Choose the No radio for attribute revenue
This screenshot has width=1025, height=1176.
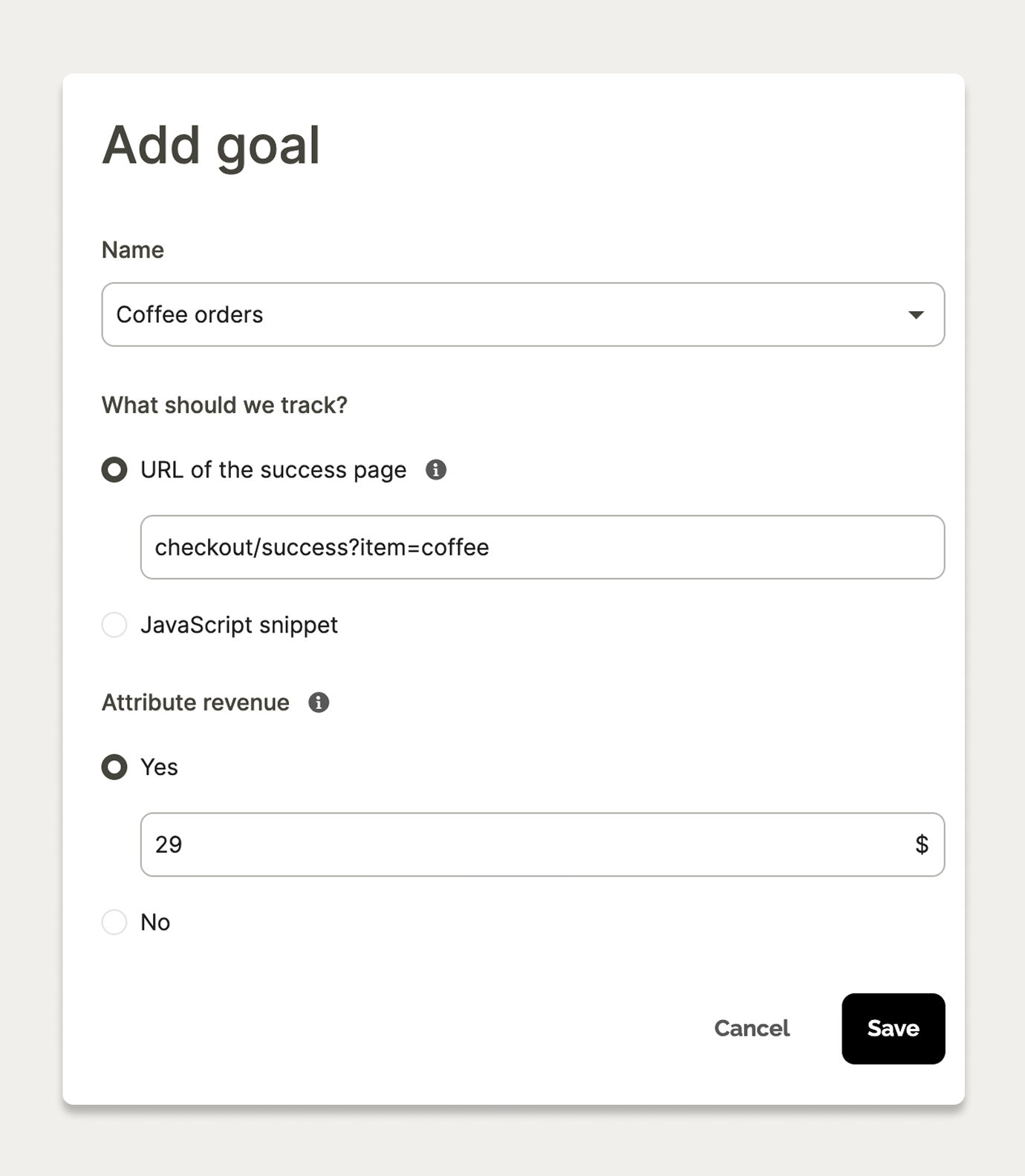114,922
